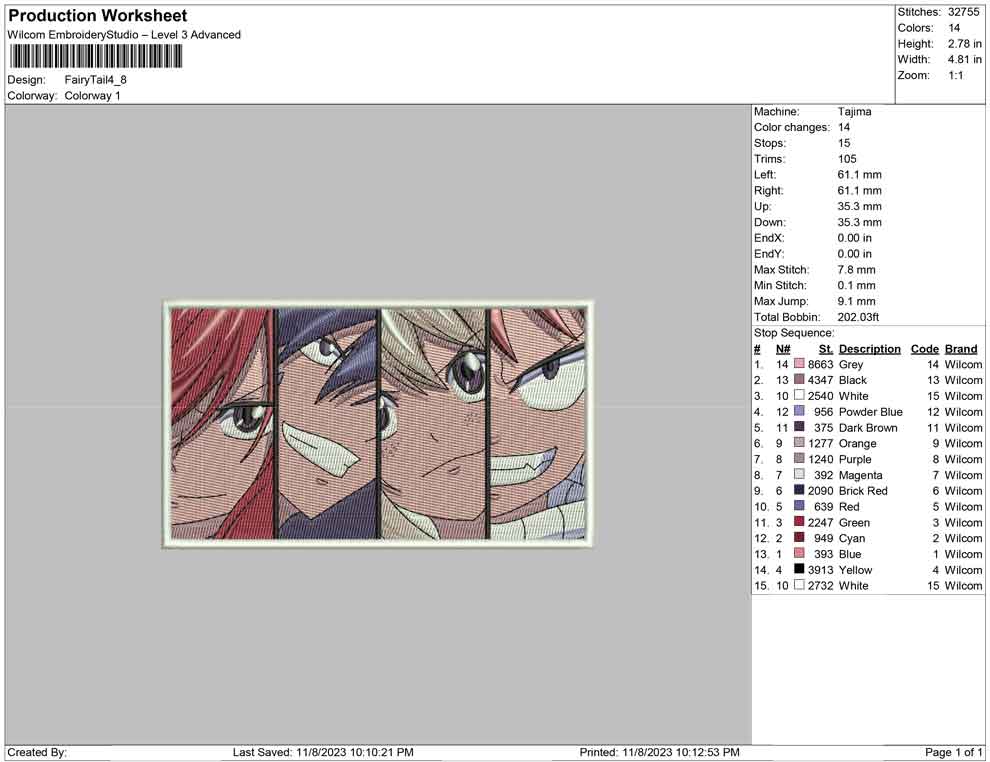
Task: Click the Trims value 105
Action: point(847,159)
